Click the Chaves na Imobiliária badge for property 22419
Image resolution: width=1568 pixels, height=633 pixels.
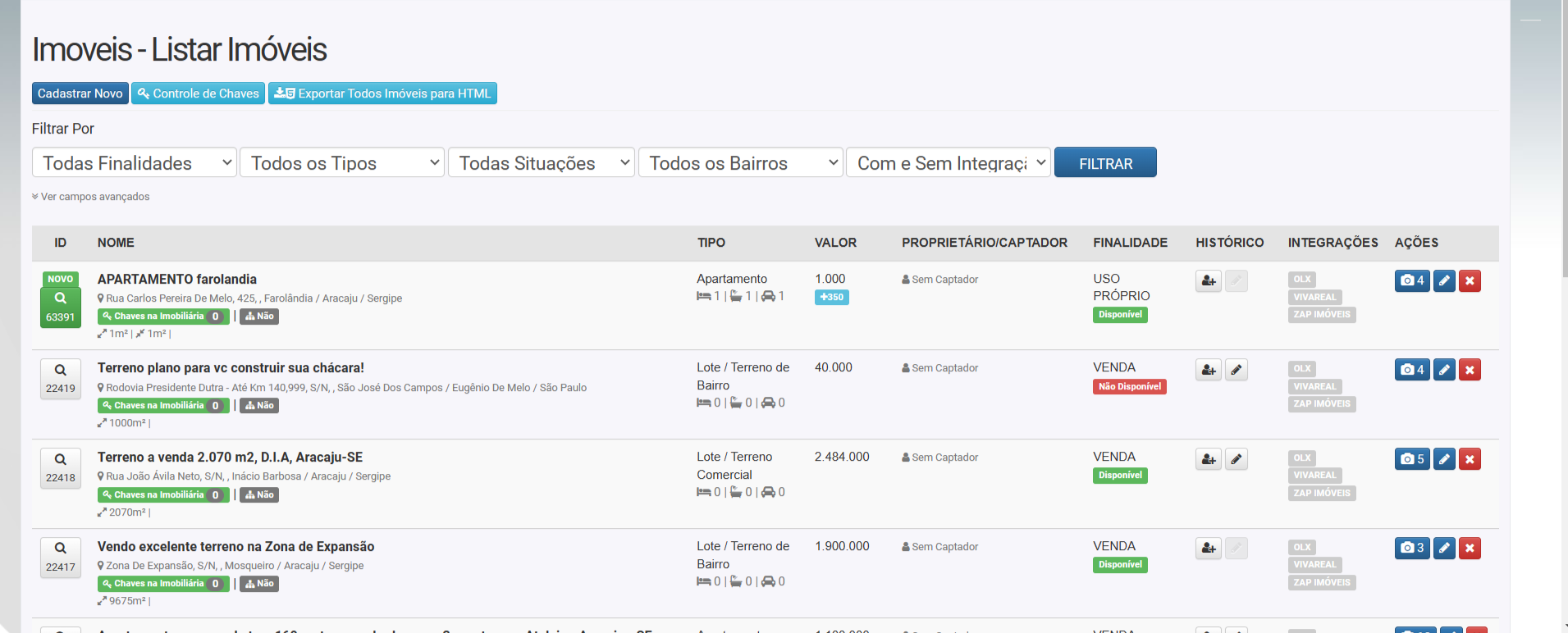(162, 405)
